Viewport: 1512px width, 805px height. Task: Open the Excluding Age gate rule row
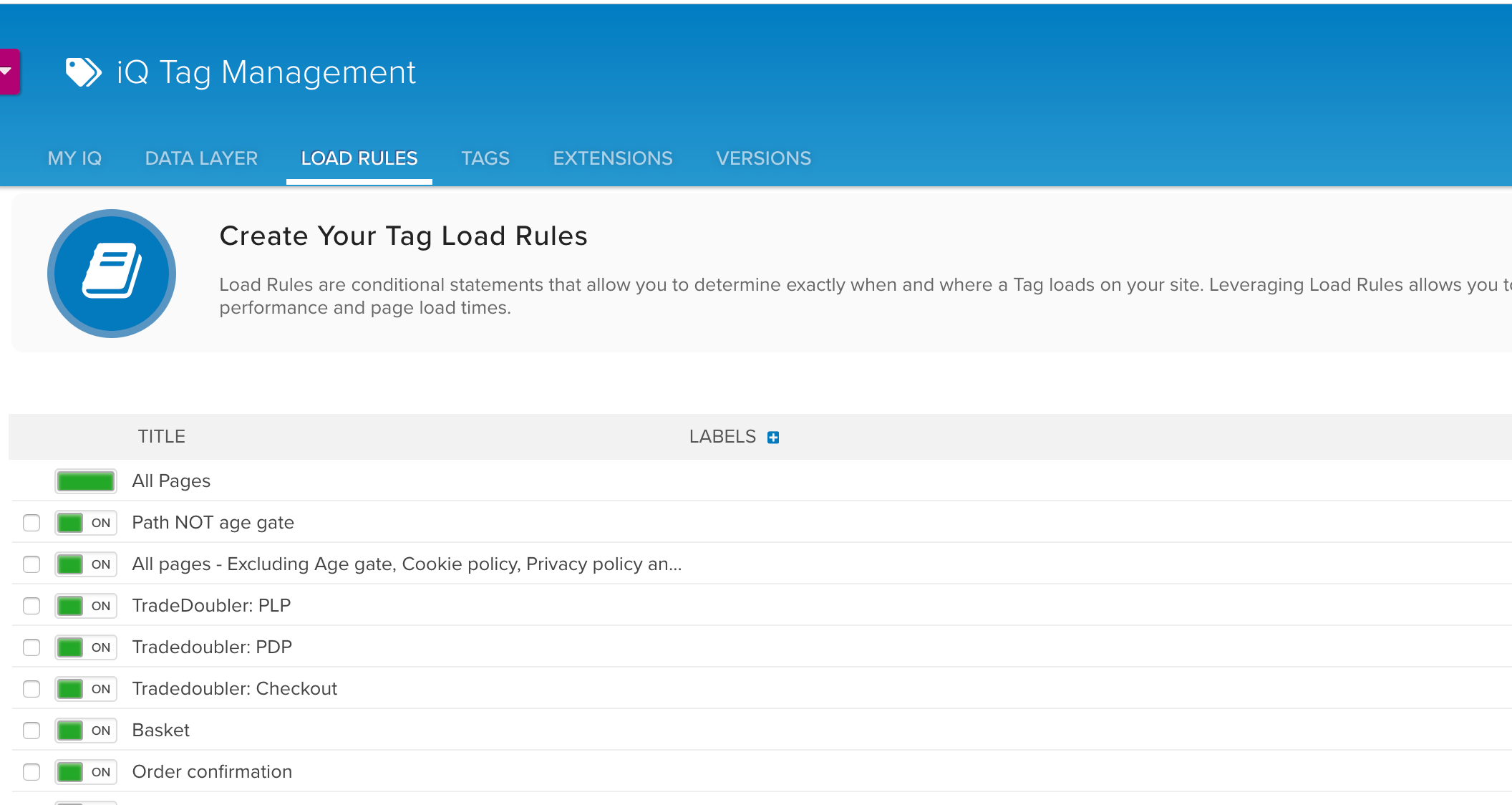point(407,564)
